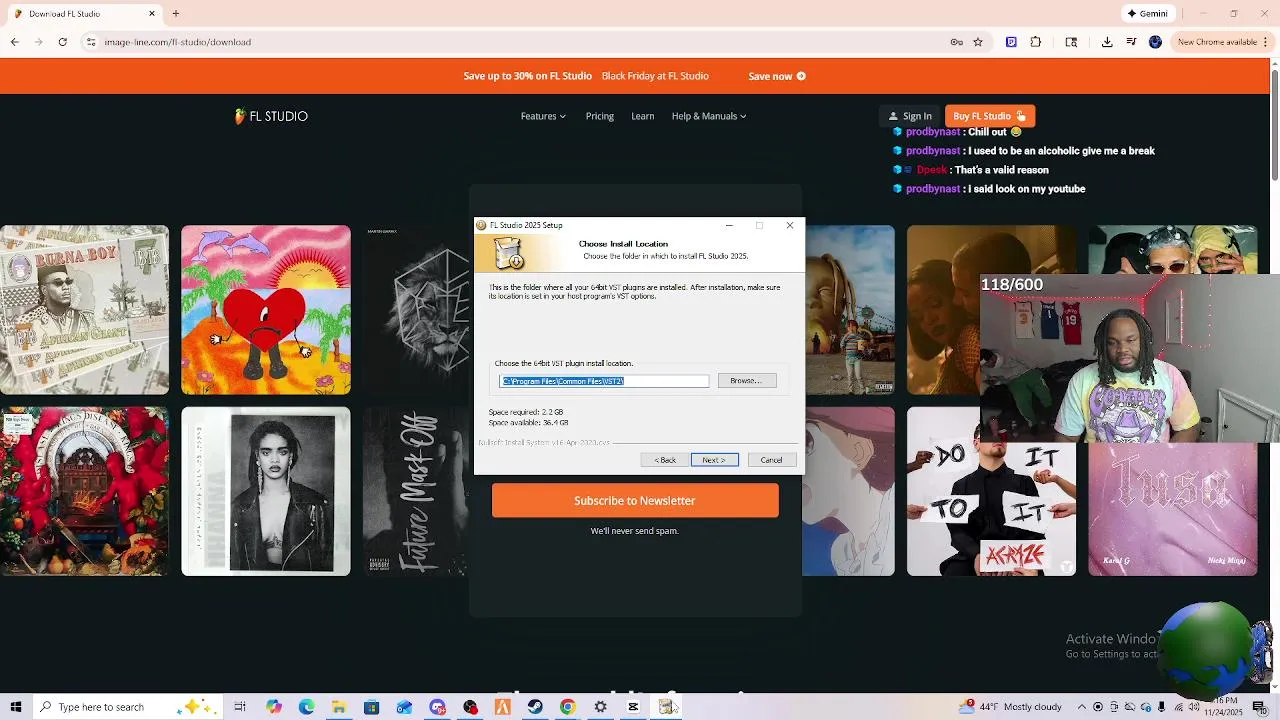Open the Windows Start menu
1280x720 pixels.
coord(15,707)
